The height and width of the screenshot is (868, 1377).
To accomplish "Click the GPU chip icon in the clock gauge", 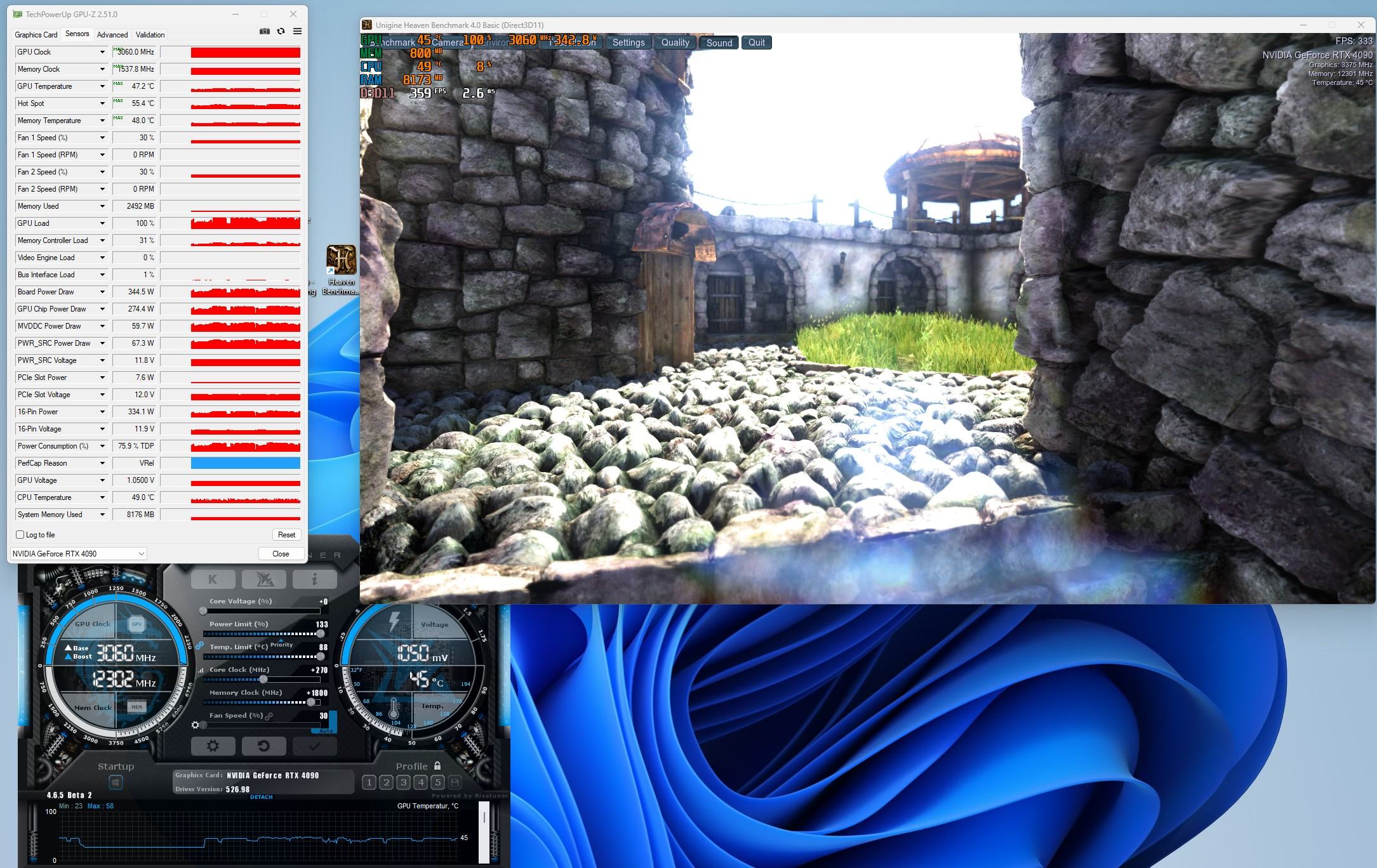I will pyautogui.click(x=136, y=624).
